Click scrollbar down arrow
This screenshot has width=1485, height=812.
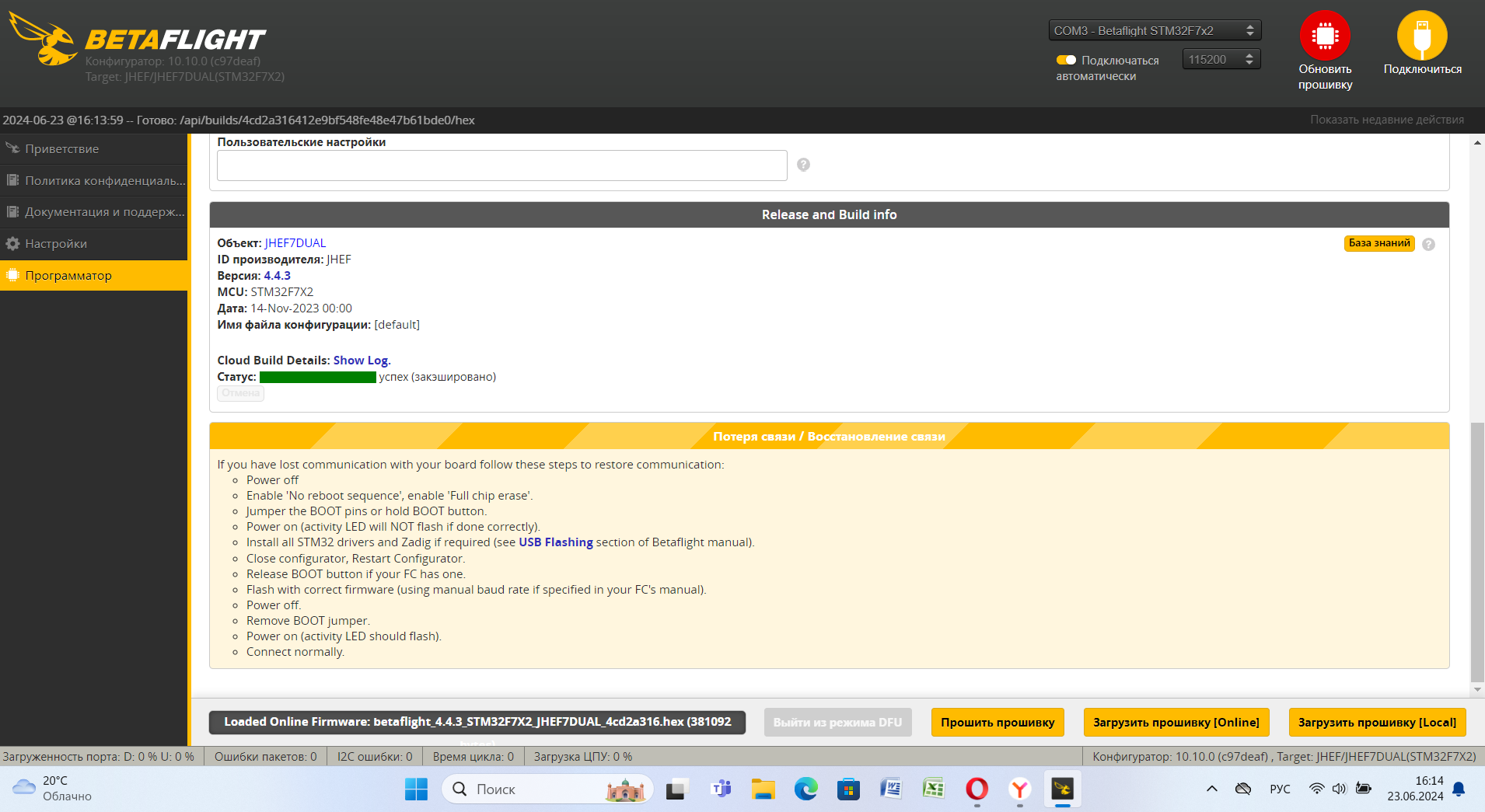[1477, 689]
